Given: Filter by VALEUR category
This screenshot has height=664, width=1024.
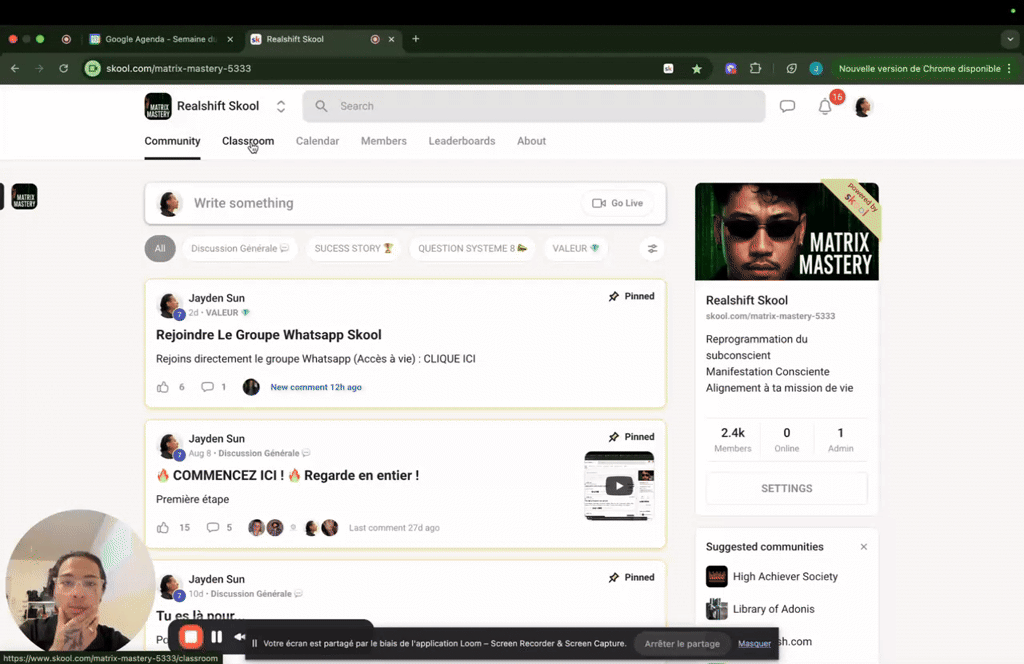Looking at the screenshot, I should click(x=575, y=249).
